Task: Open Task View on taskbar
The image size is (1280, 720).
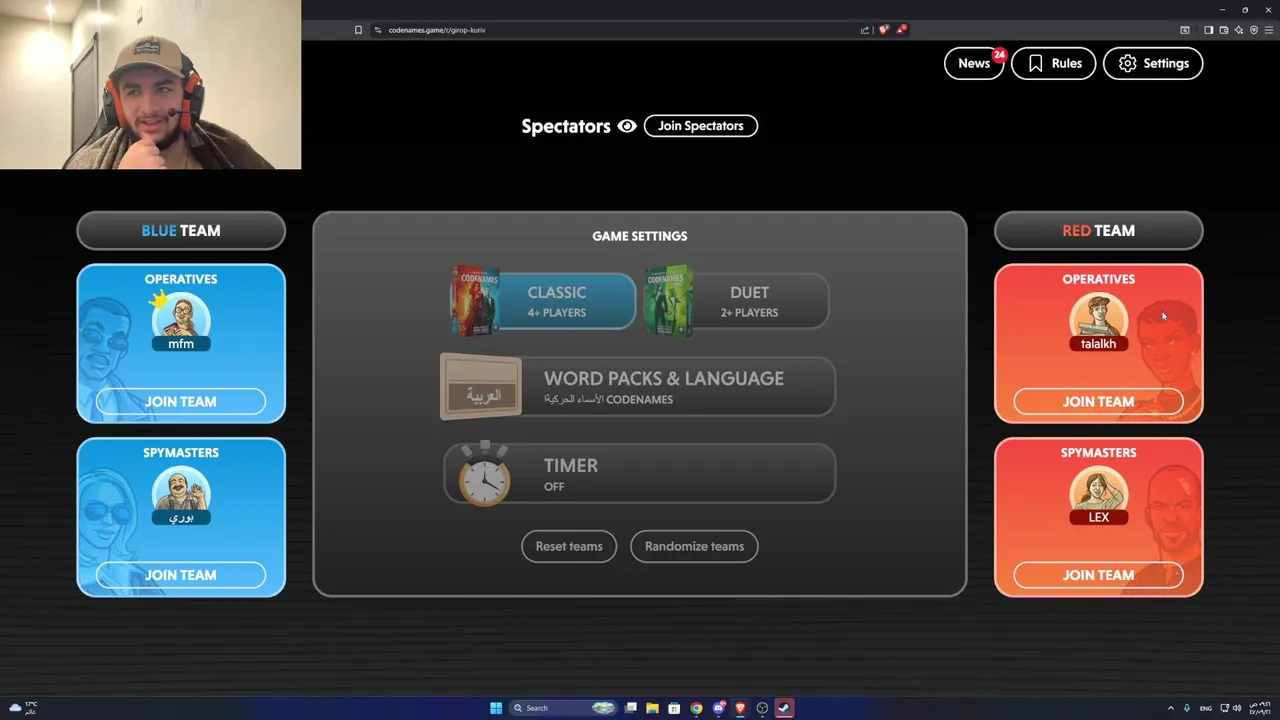Action: point(631,708)
